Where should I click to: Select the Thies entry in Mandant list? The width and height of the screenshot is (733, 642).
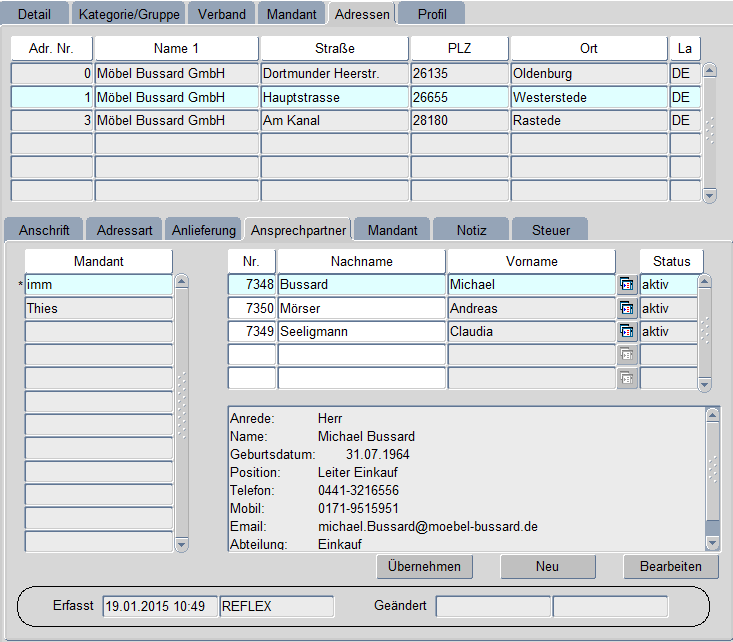pyautogui.click(x=98, y=308)
